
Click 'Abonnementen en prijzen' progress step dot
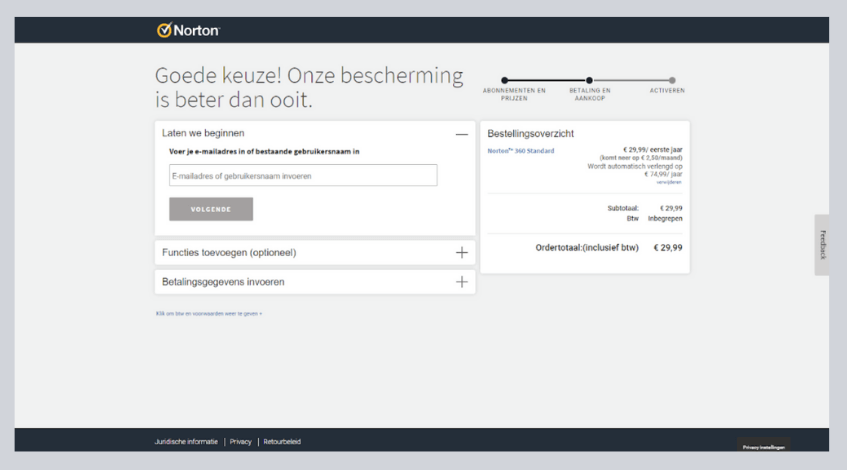pyautogui.click(x=504, y=80)
